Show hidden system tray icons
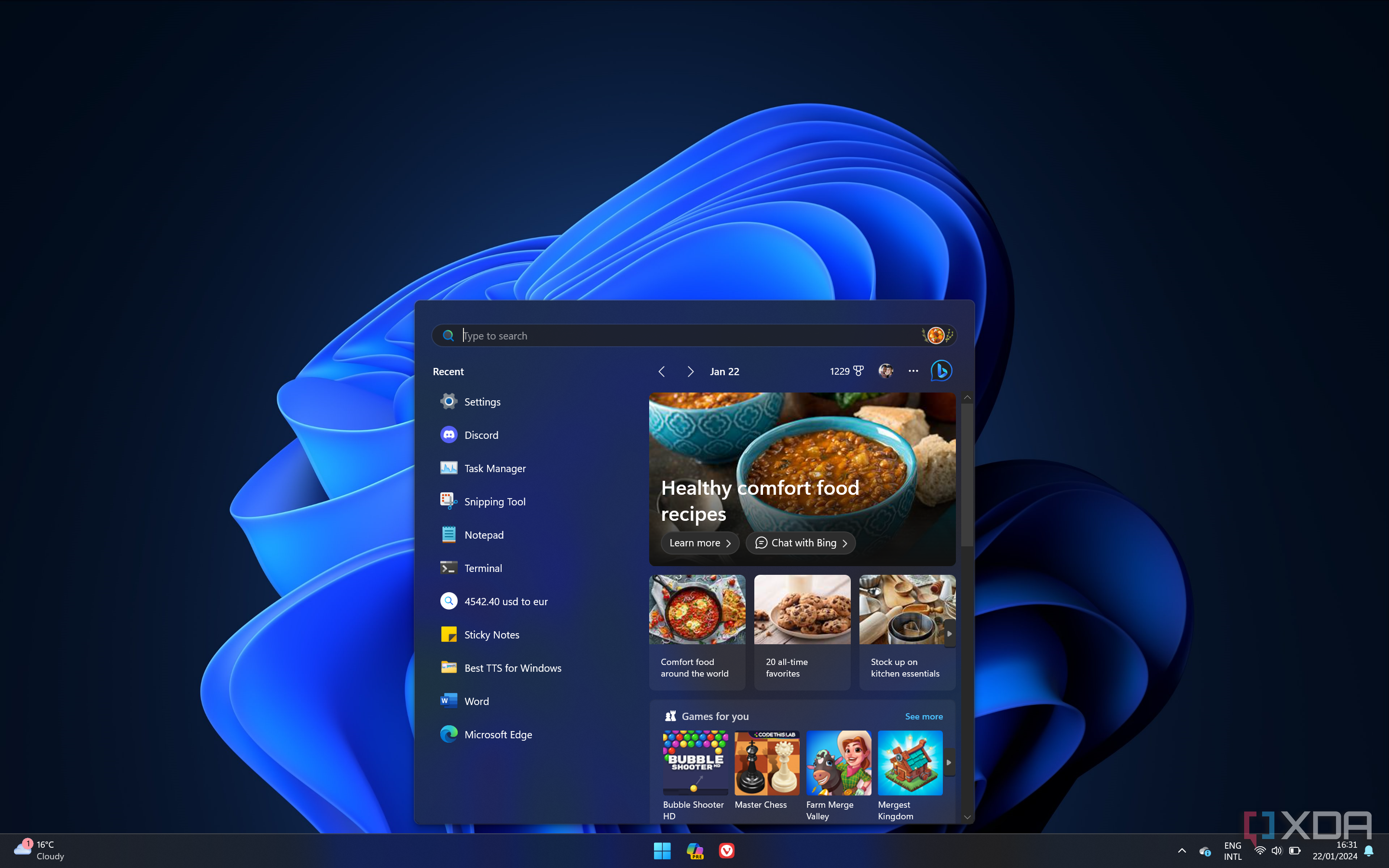Viewport: 1389px width, 868px height. tap(1182, 851)
